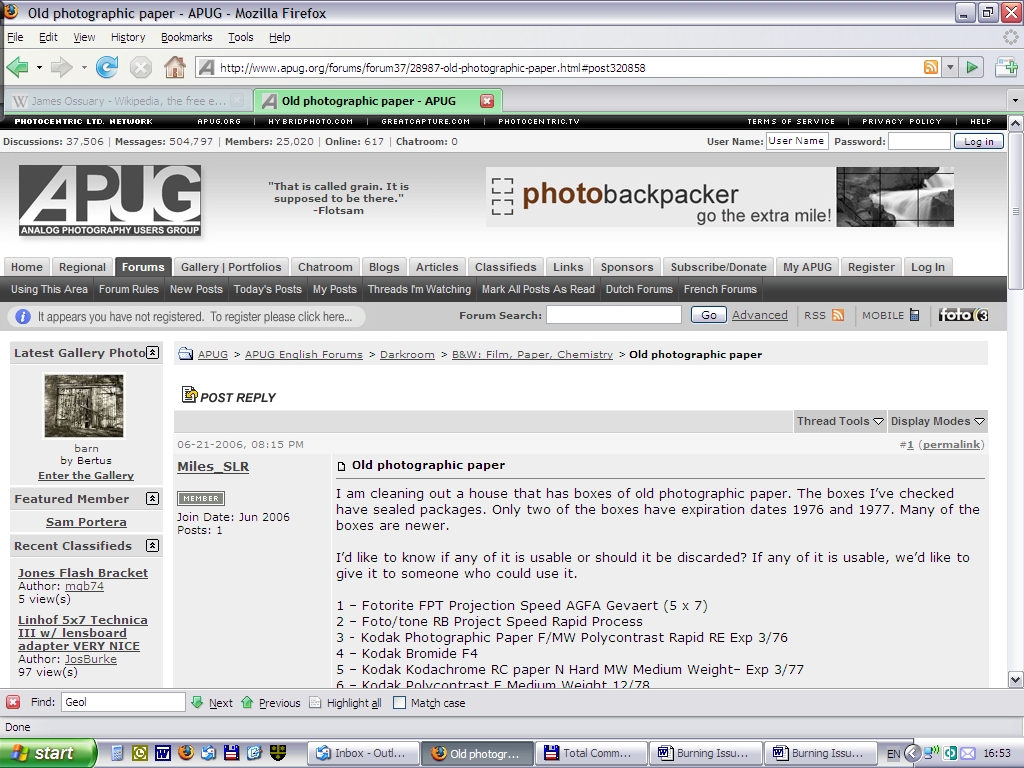The height and width of the screenshot is (768, 1024).
Task: Open the Tools menu
Action: coord(240,37)
